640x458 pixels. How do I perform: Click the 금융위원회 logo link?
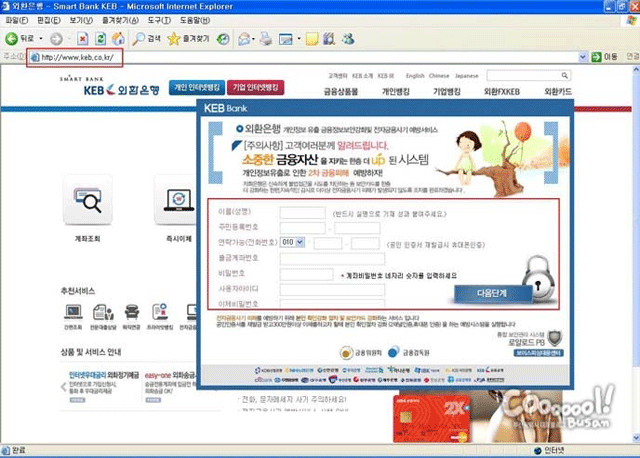(361, 352)
